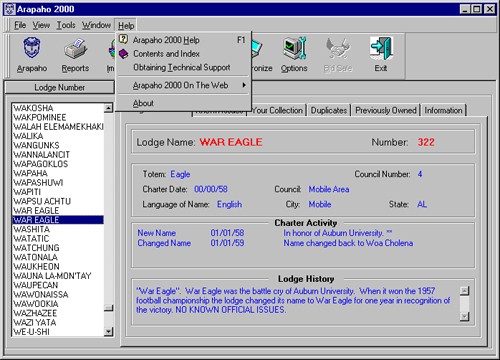Switch to the Information tab
This screenshot has width=500, height=360.
[443, 110]
